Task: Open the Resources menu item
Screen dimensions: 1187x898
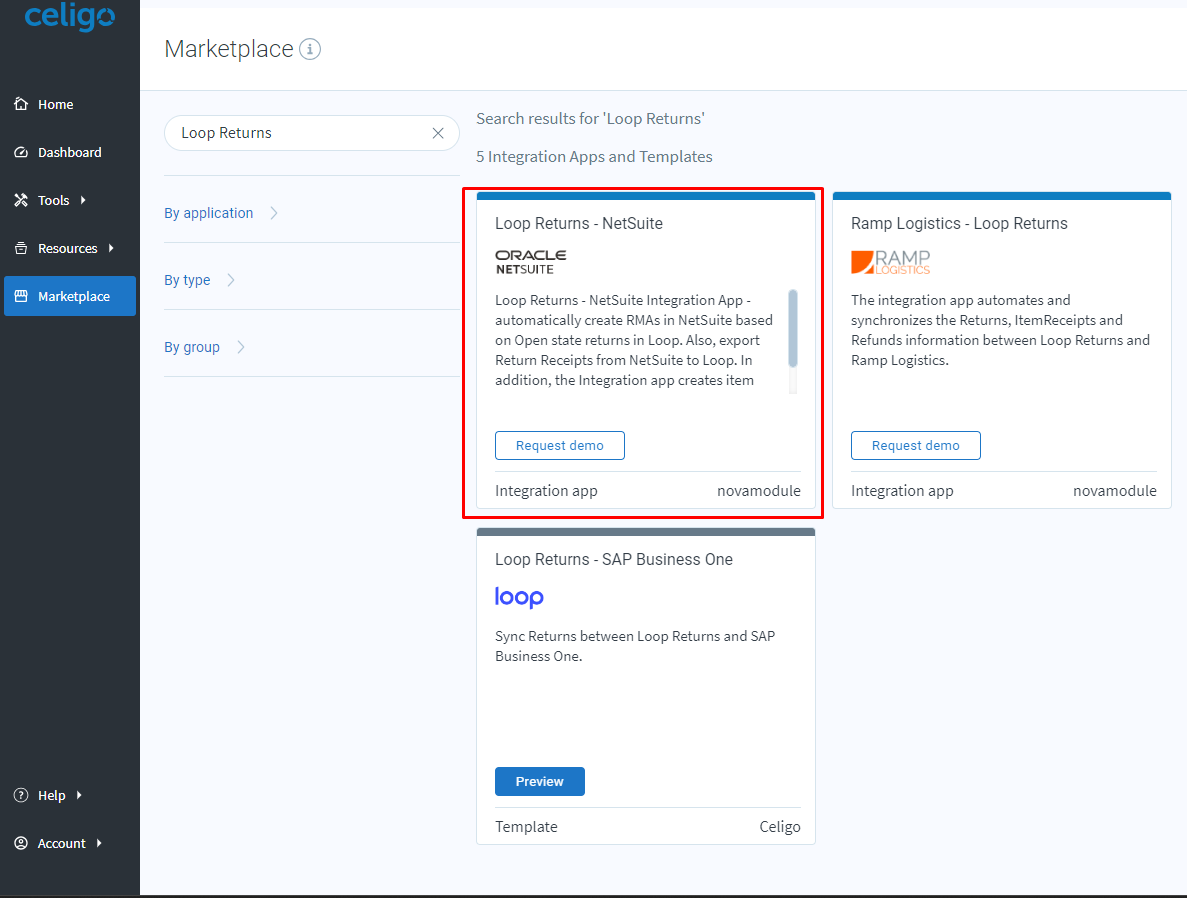Action: pos(70,248)
